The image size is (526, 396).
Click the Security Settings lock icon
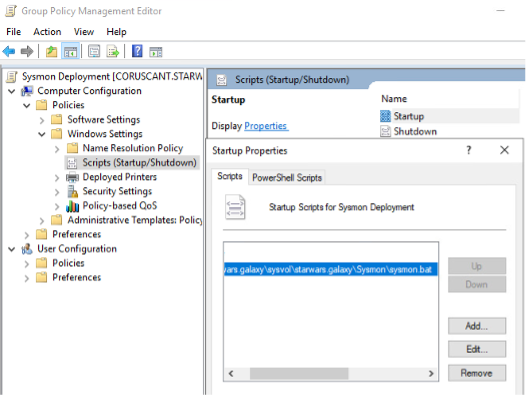[72, 191]
